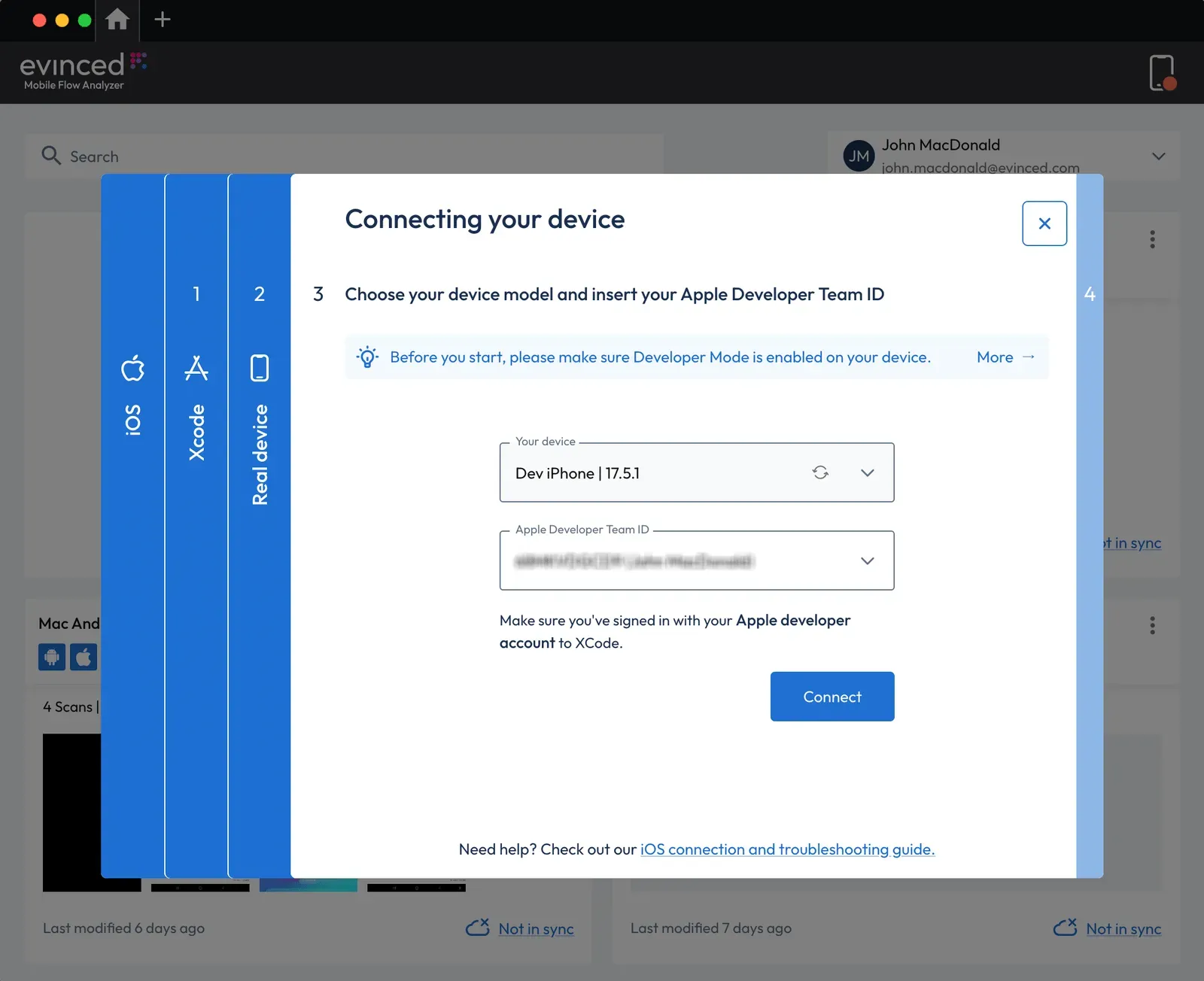The width and height of the screenshot is (1204, 981).
Task: Expand John MacDonald account dropdown
Action: 1159,156
